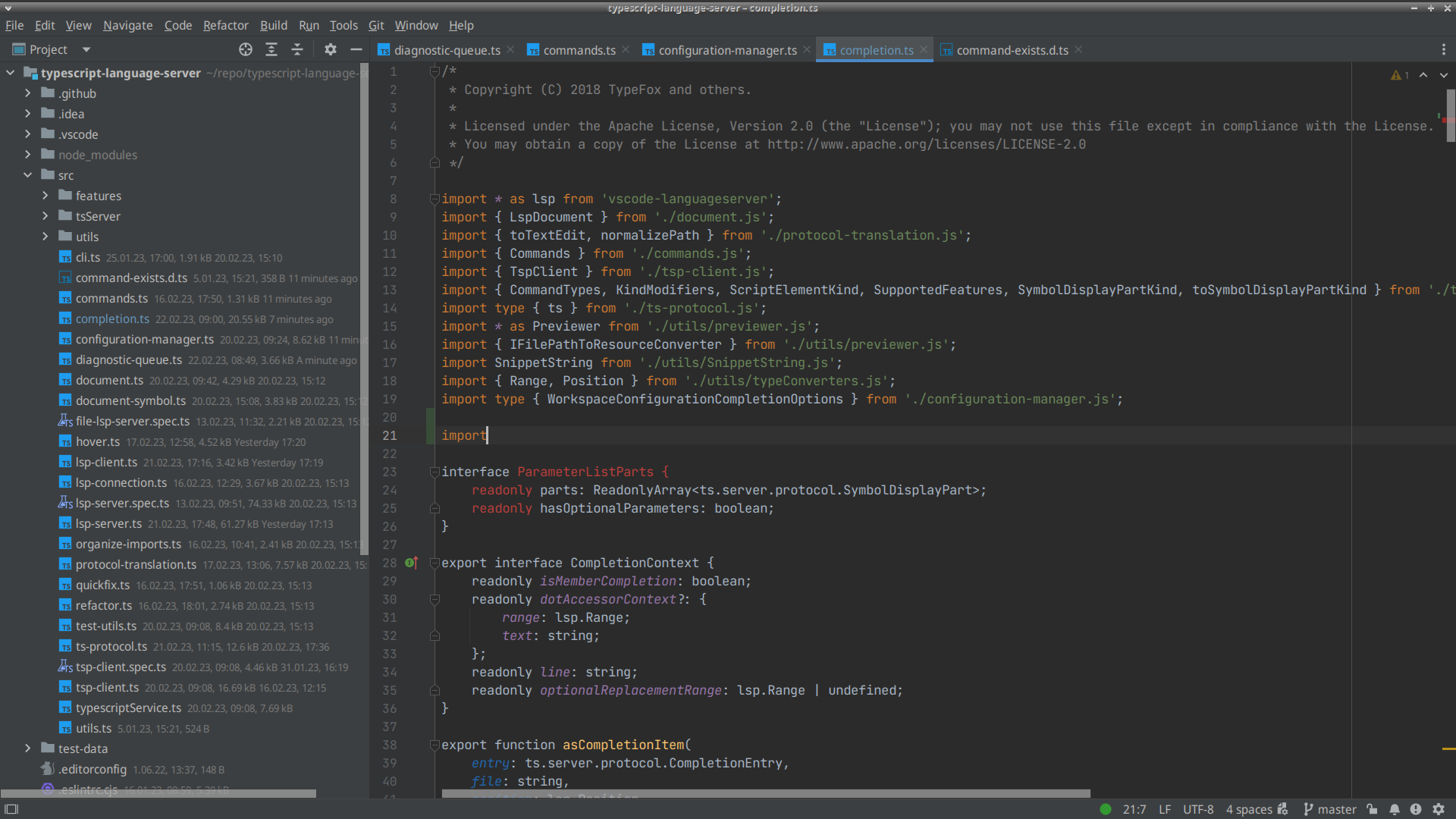Screen dimensions: 1456x819
Task: Click the problems exclamation icon in status bar
Action: [x=1415, y=809]
